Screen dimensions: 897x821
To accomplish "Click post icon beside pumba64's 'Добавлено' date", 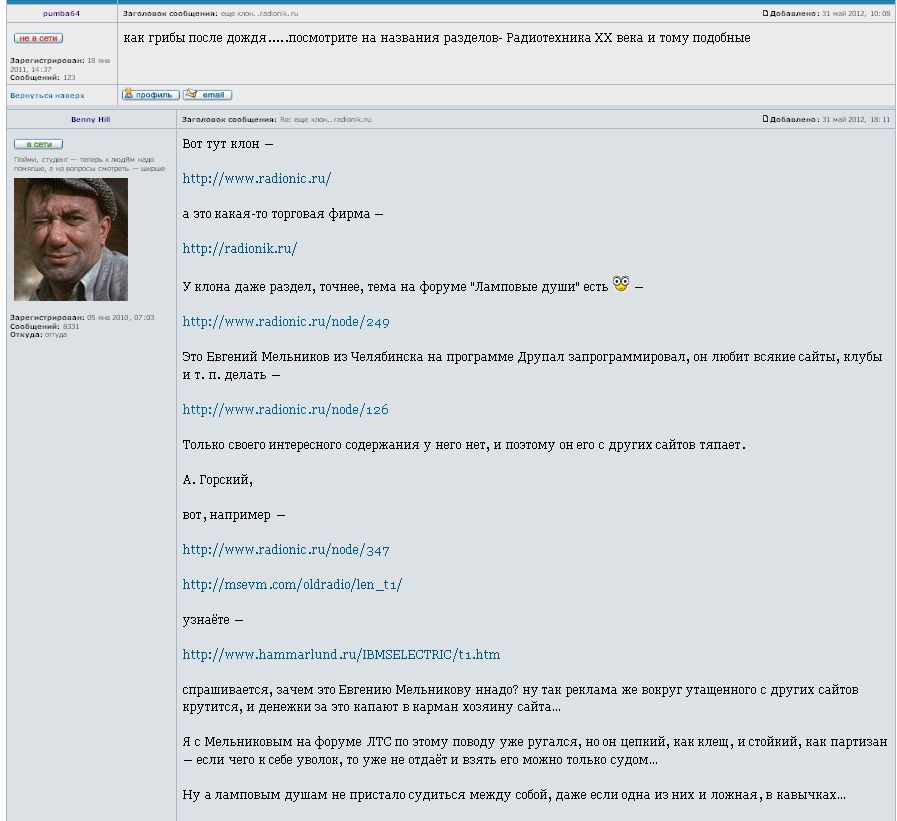I will point(766,14).
